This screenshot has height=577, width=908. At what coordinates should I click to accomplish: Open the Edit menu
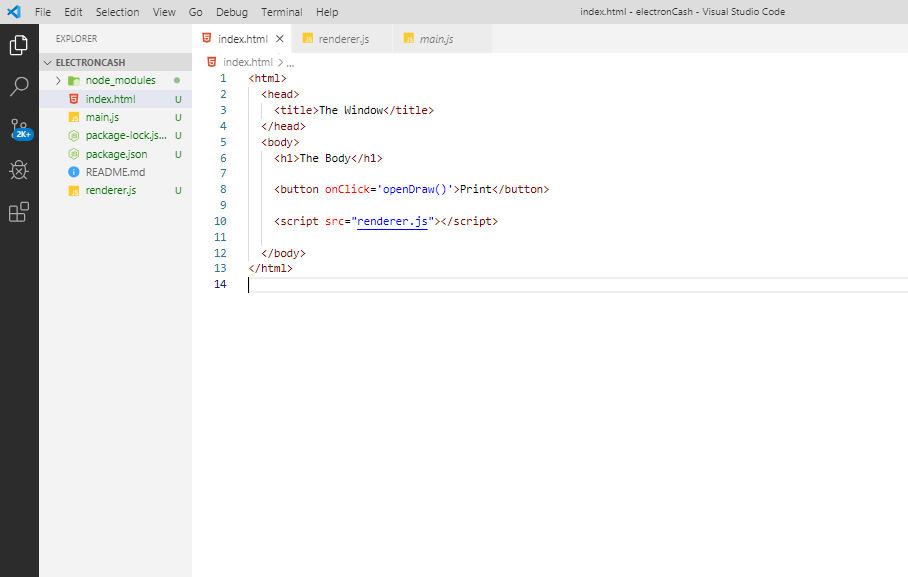coord(73,12)
